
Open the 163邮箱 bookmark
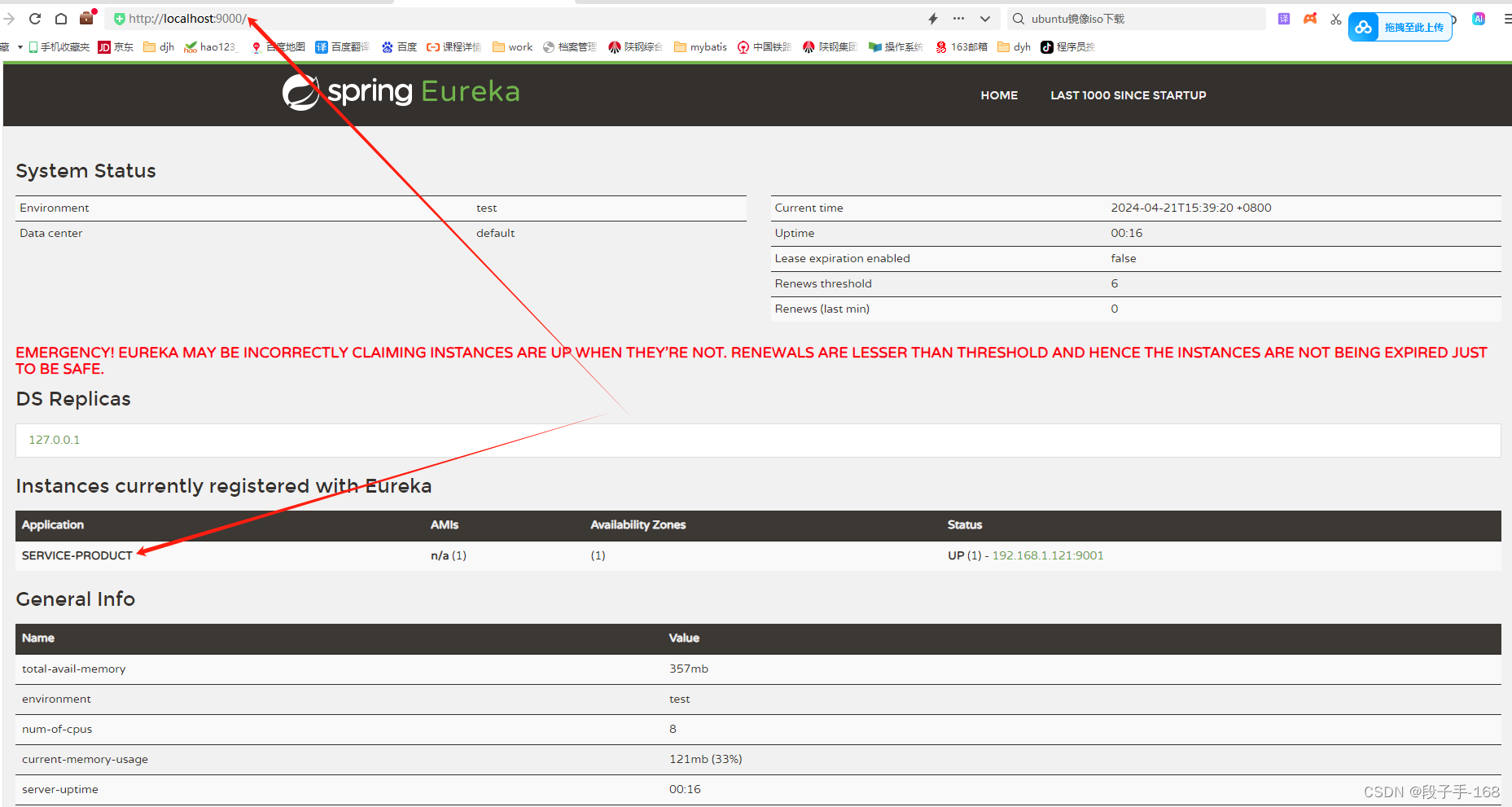click(x=962, y=47)
